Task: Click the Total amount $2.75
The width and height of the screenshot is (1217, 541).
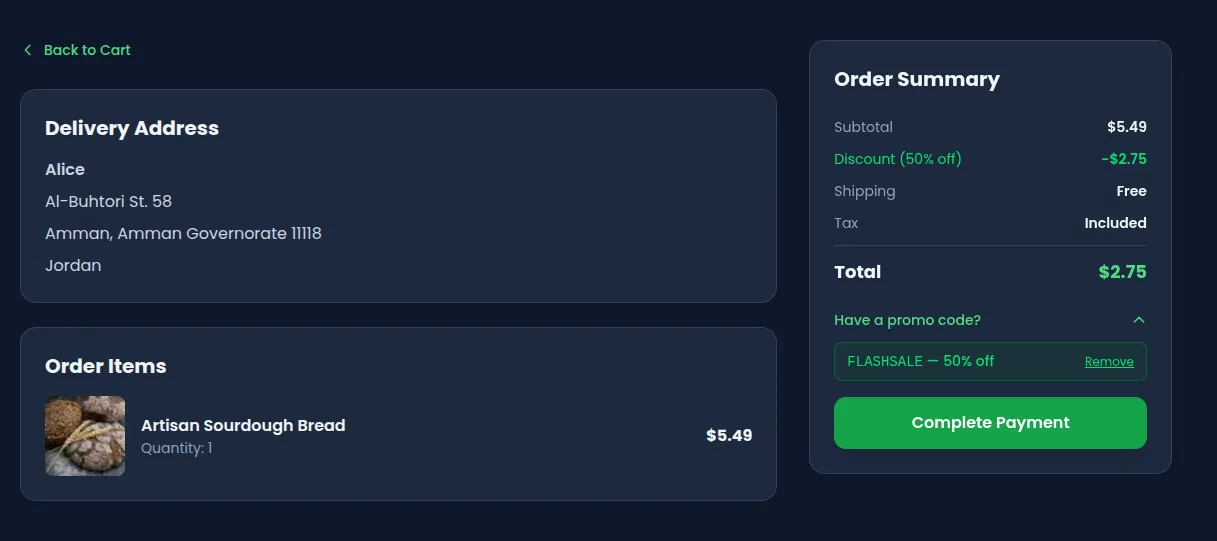Action: tap(1122, 272)
